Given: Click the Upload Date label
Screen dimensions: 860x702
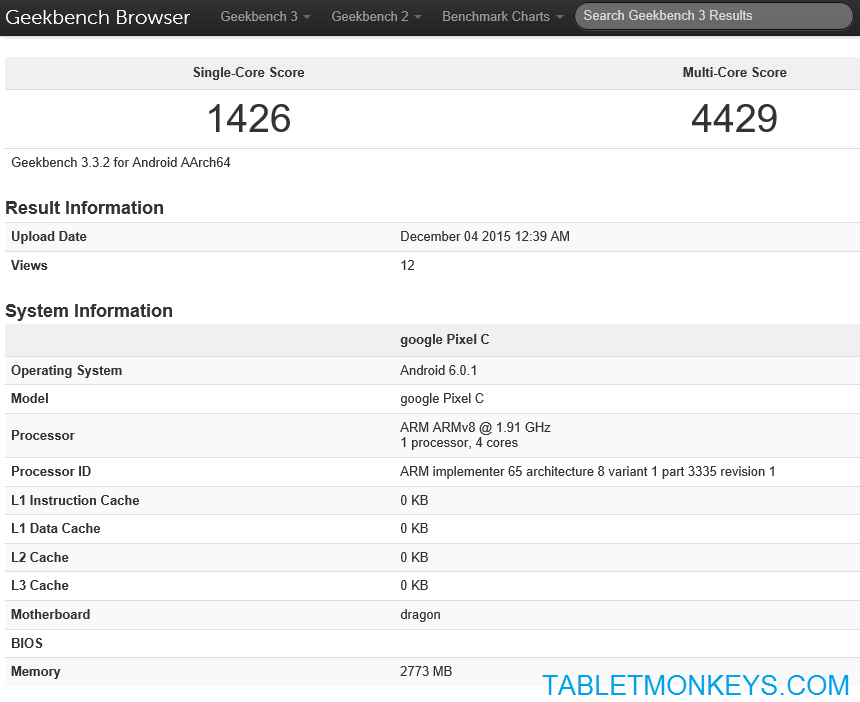Looking at the screenshot, I should pyautogui.click(x=49, y=236).
